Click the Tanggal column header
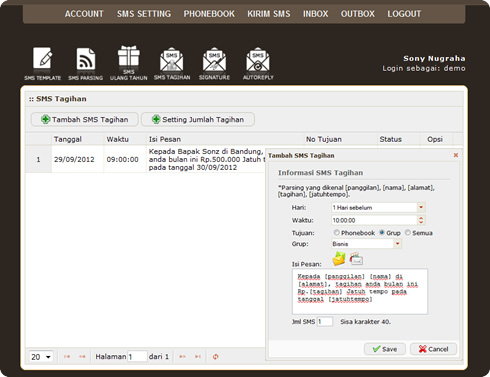 (78, 139)
